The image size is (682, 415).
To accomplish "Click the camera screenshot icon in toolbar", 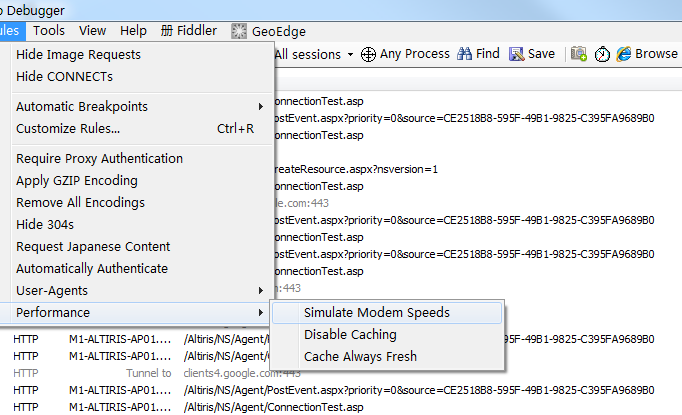I will click(579, 54).
